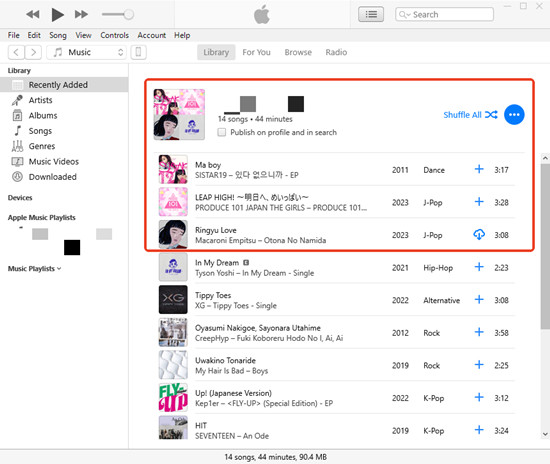Image resolution: width=550 pixels, height=464 pixels.
Task: Skip ahead with fast-forward button
Action: point(81,14)
